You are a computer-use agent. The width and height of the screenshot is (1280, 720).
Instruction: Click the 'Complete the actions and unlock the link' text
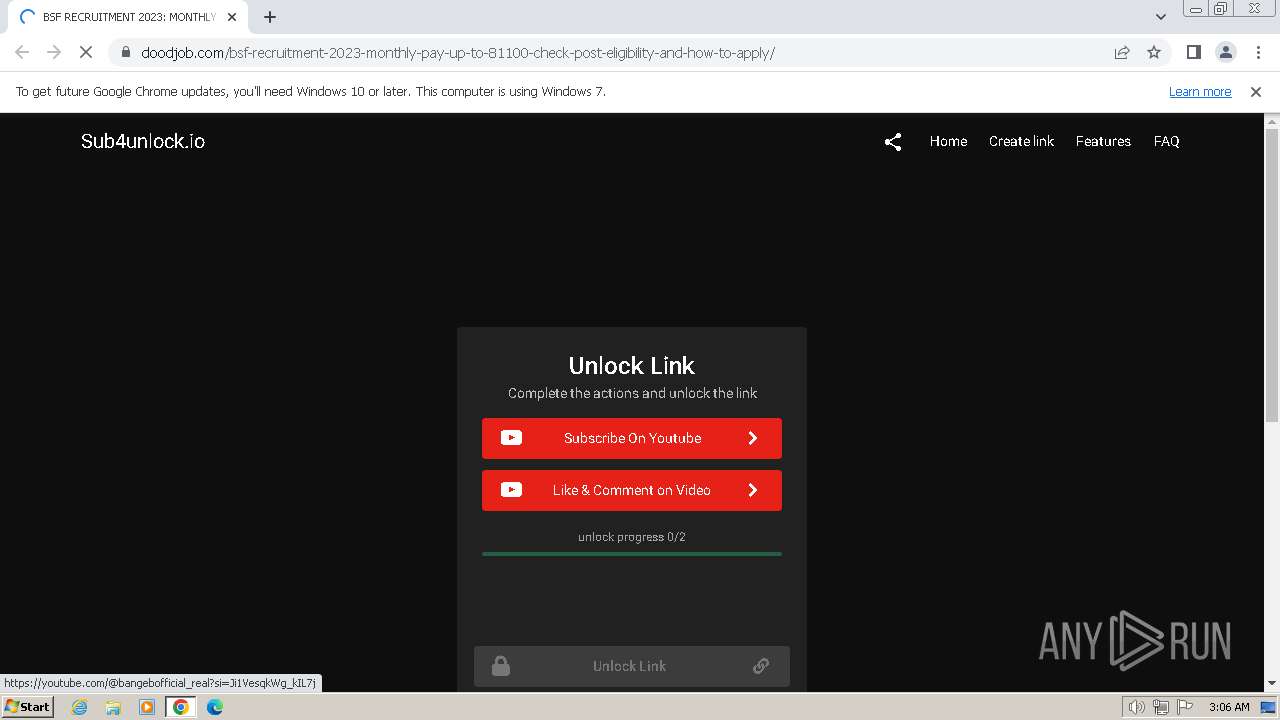(x=632, y=393)
